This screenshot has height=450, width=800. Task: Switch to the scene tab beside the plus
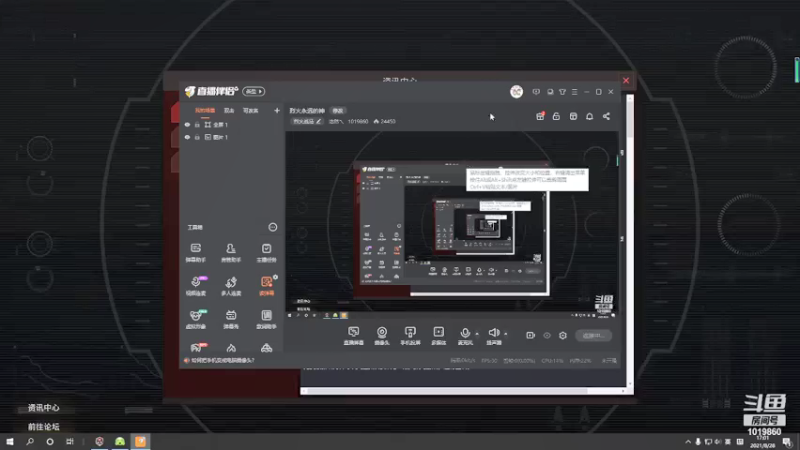(x=251, y=110)
